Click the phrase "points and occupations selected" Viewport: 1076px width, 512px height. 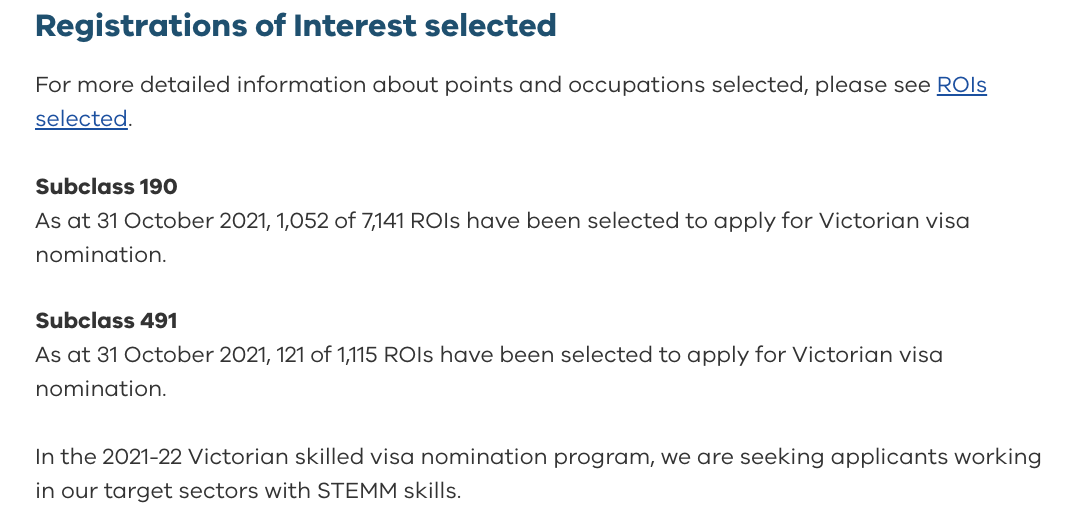(x=625, y=85)
